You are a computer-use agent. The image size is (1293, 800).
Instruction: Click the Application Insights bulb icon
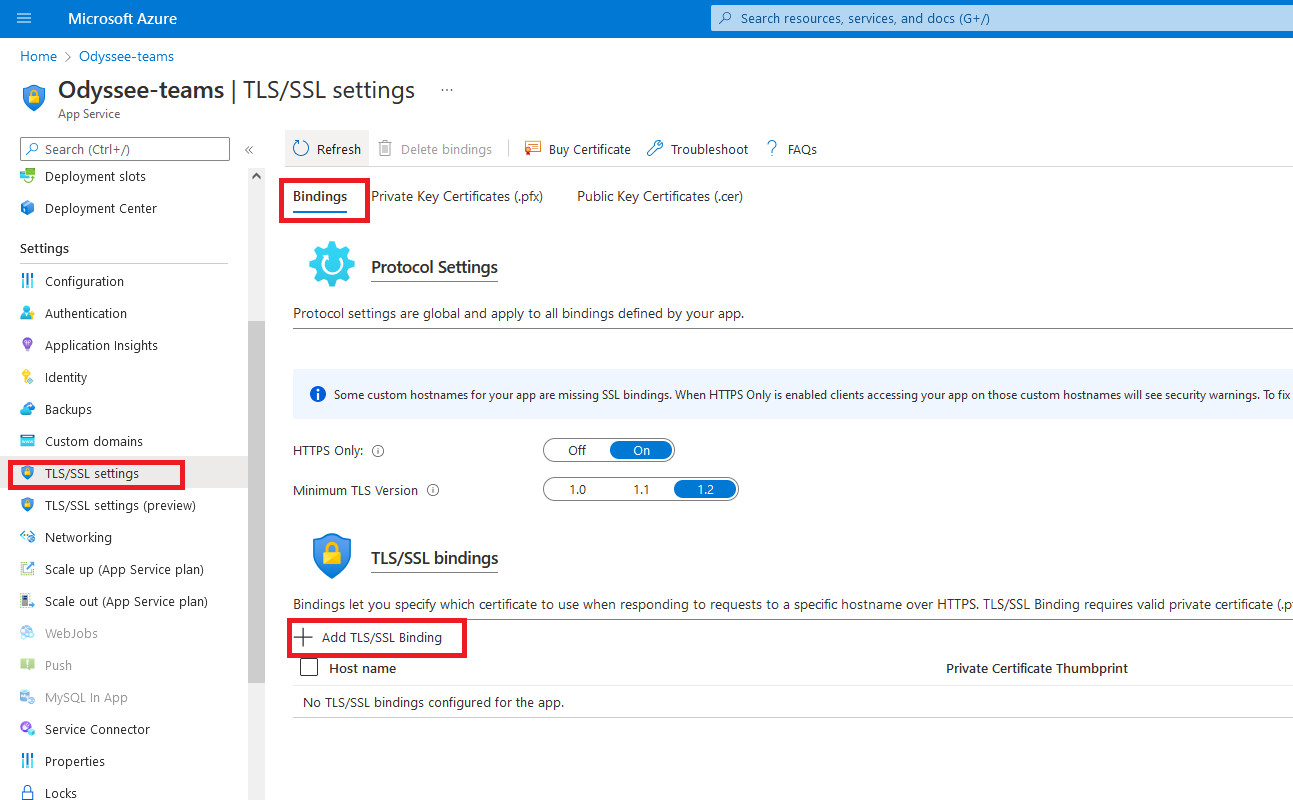point(28,346)
